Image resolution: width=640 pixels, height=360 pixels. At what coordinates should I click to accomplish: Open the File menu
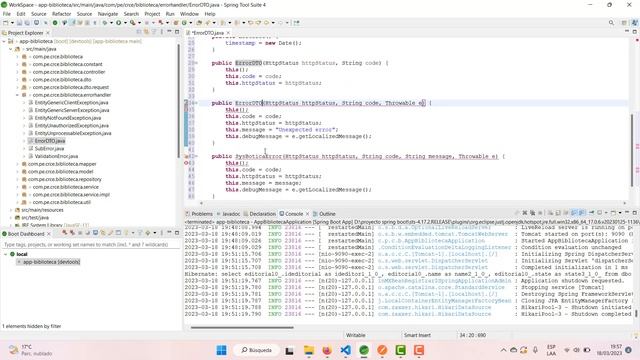coord(7,14)
